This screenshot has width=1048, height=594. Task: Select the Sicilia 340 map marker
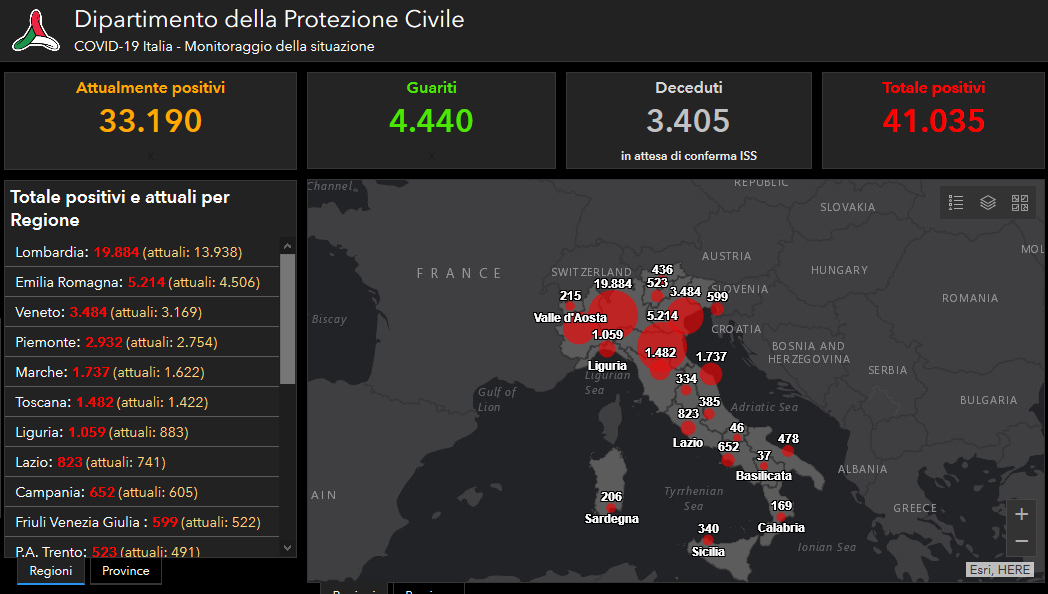point(708,540)
